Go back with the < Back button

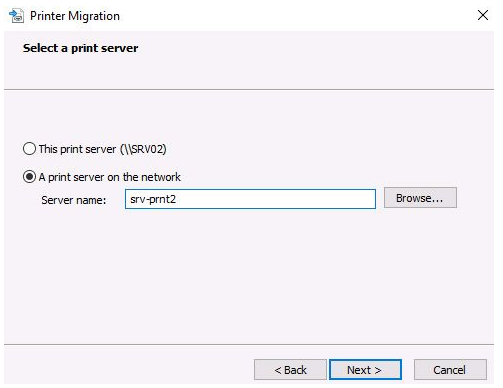coord(290,370)
